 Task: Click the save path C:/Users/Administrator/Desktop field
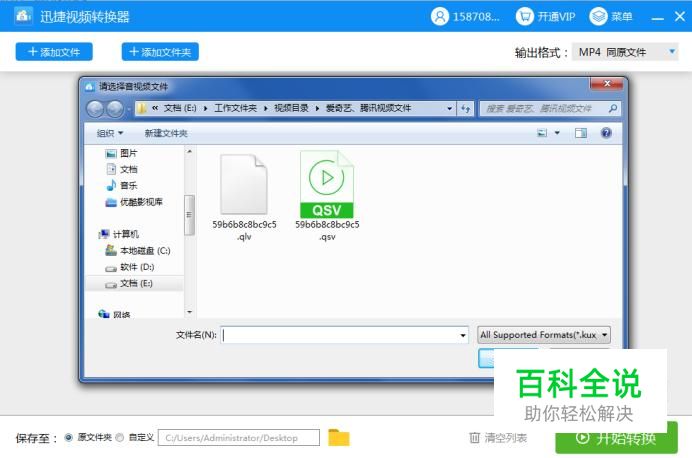(239, 438)
